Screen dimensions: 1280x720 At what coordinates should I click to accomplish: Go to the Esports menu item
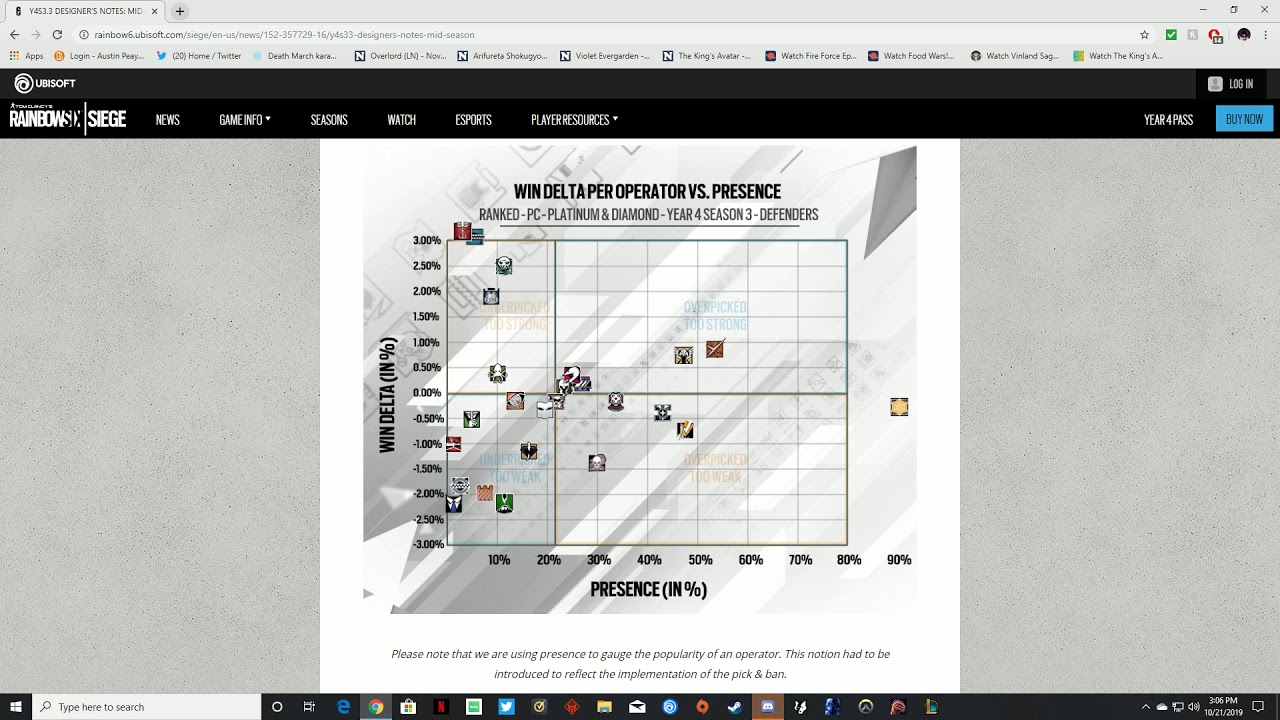point(473,120)
